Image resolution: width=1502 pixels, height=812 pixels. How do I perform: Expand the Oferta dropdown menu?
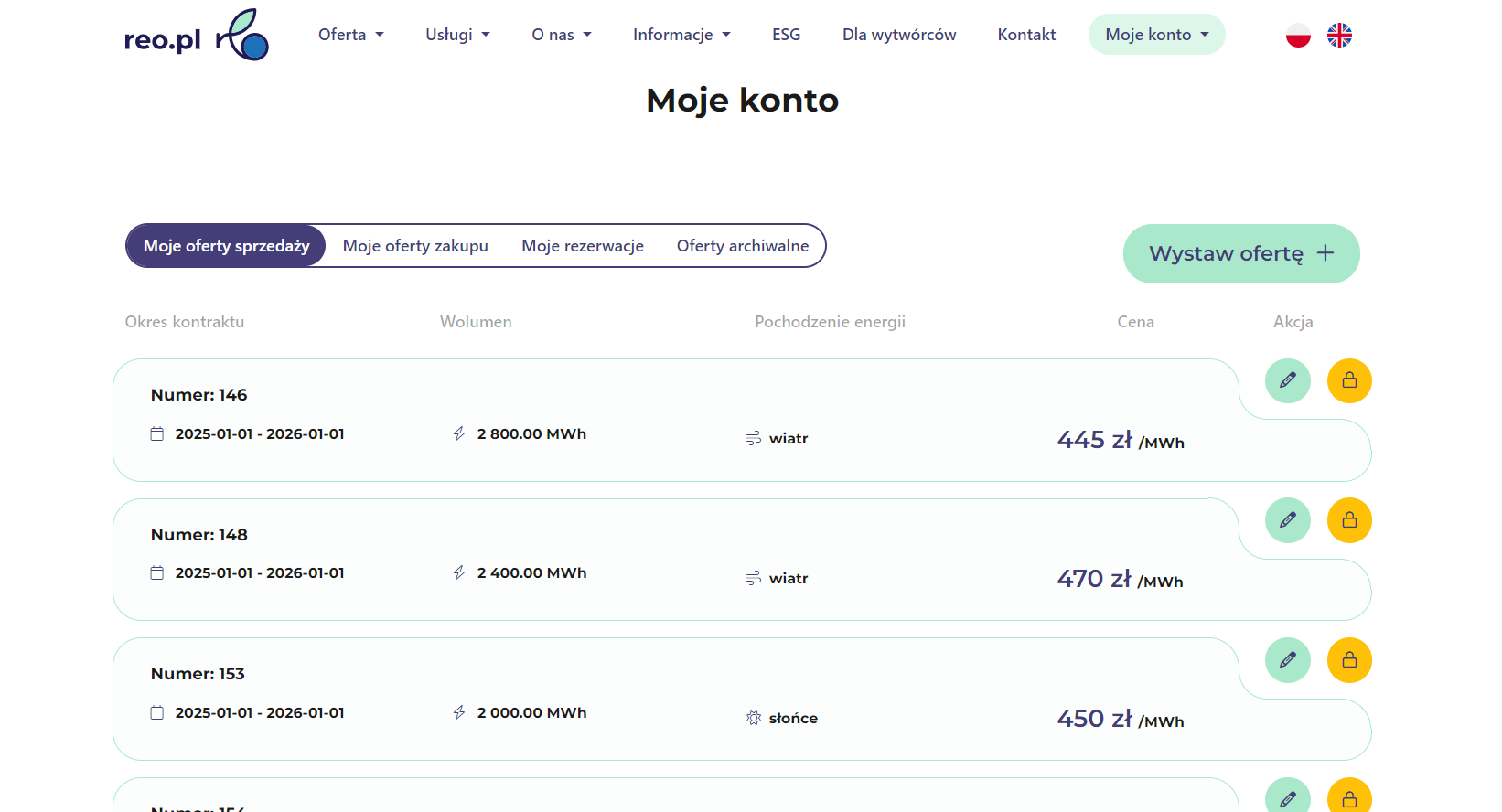[350, 35]
